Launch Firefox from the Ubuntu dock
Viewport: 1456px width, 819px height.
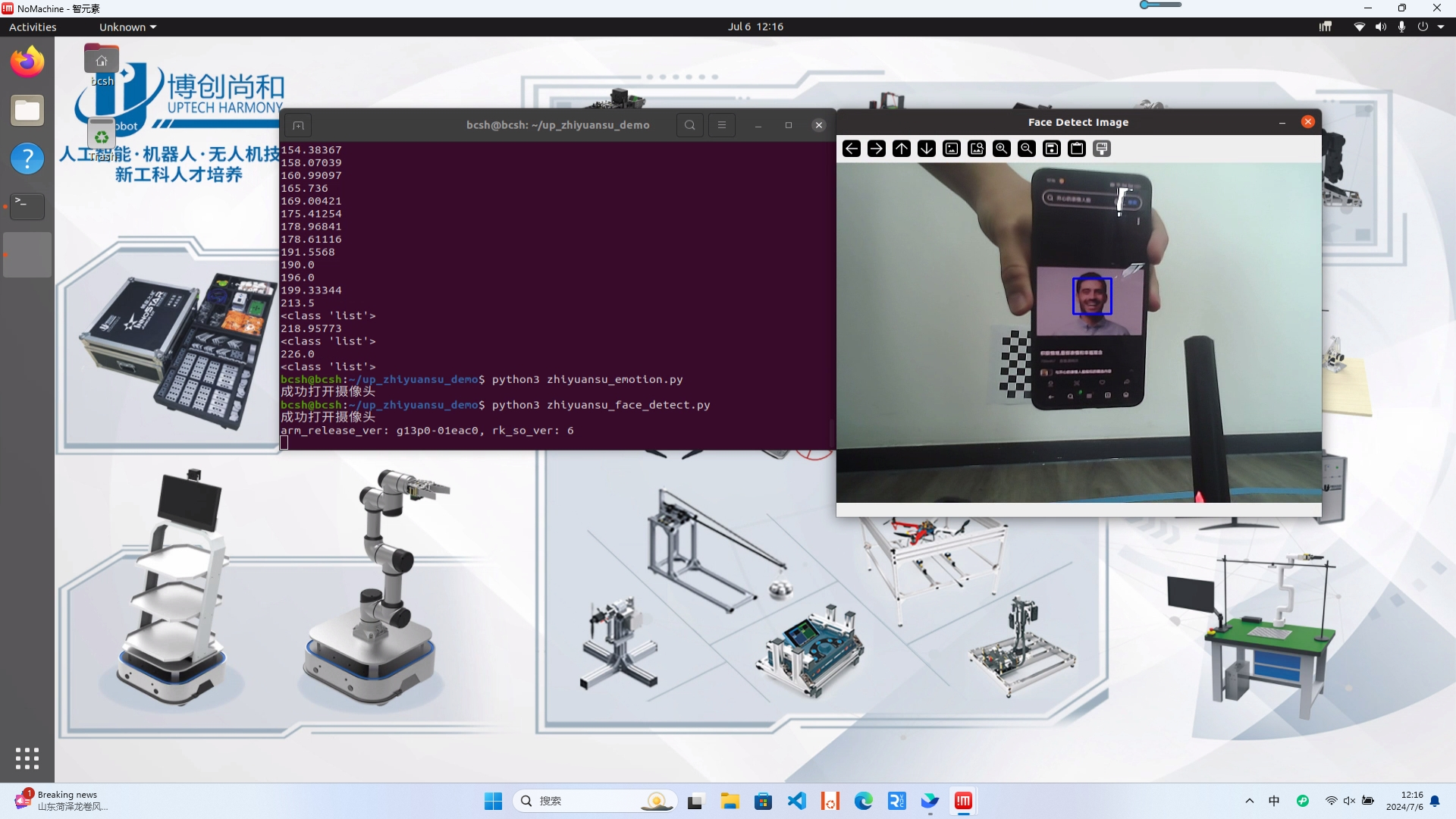[x=27, y=62]
